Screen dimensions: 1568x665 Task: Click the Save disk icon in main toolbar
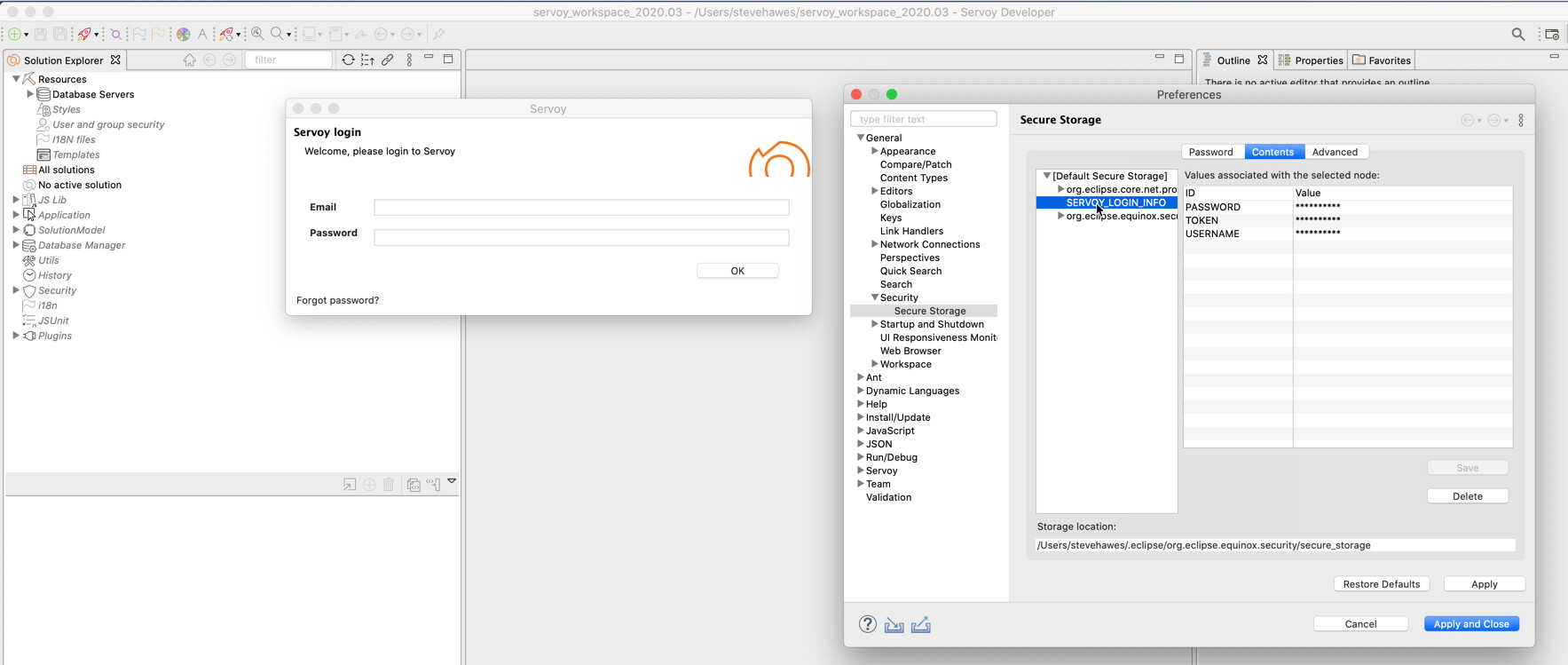point(41,34)
